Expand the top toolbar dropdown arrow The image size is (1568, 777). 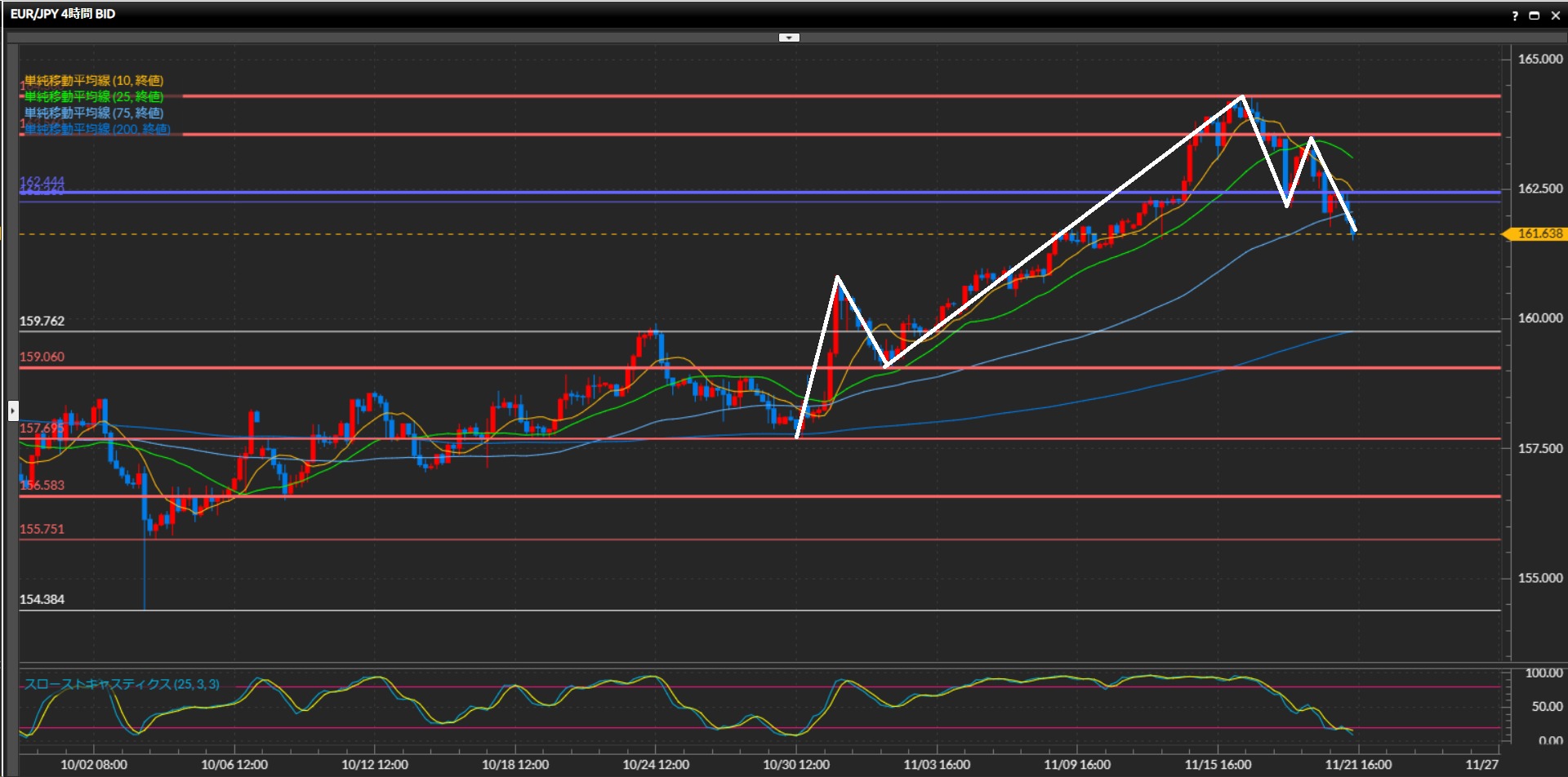tap(788, 38)
